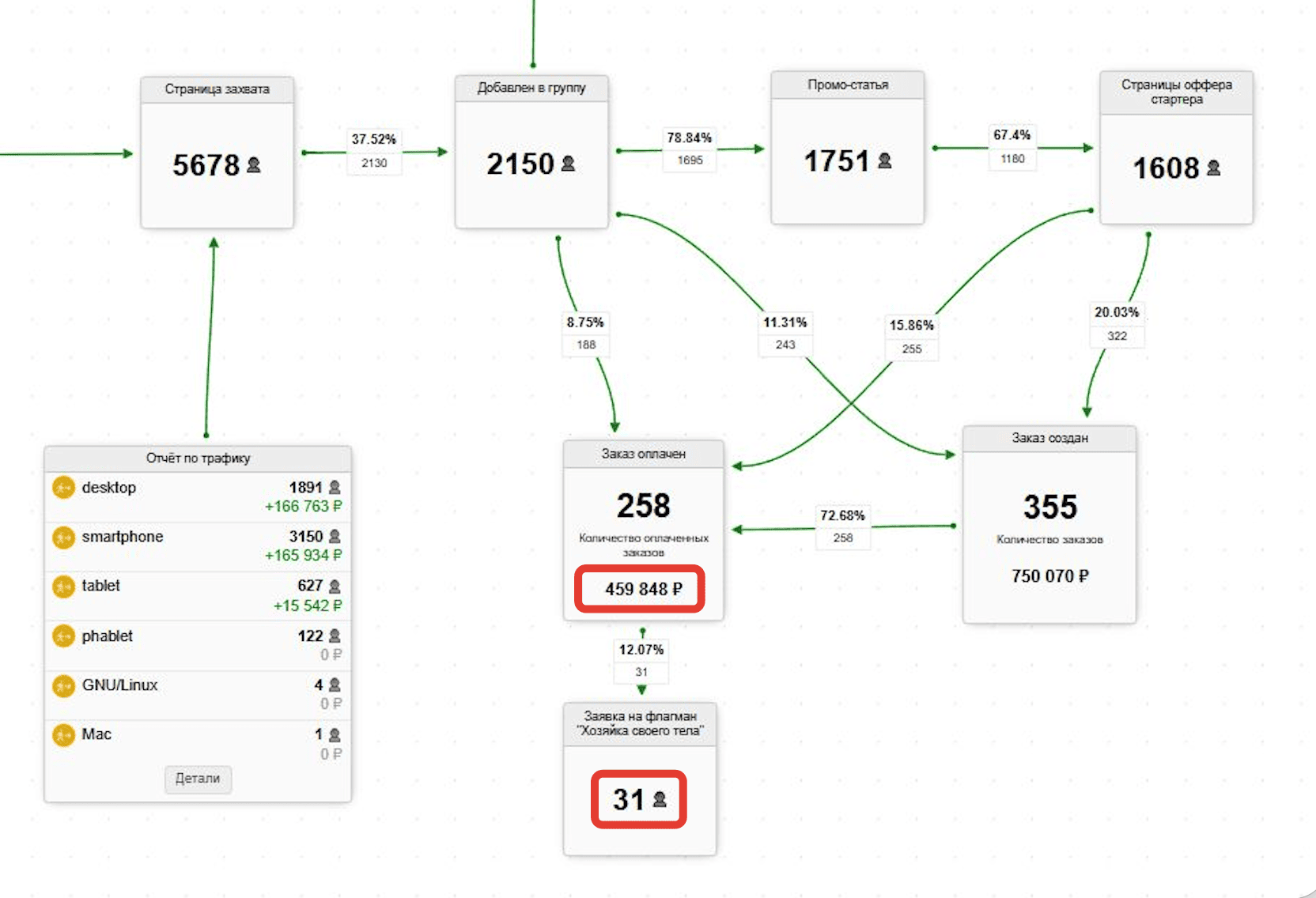Click the 12.07% conversion label
This screenshot has height=898, width=1316.
[x=641, y=650]
